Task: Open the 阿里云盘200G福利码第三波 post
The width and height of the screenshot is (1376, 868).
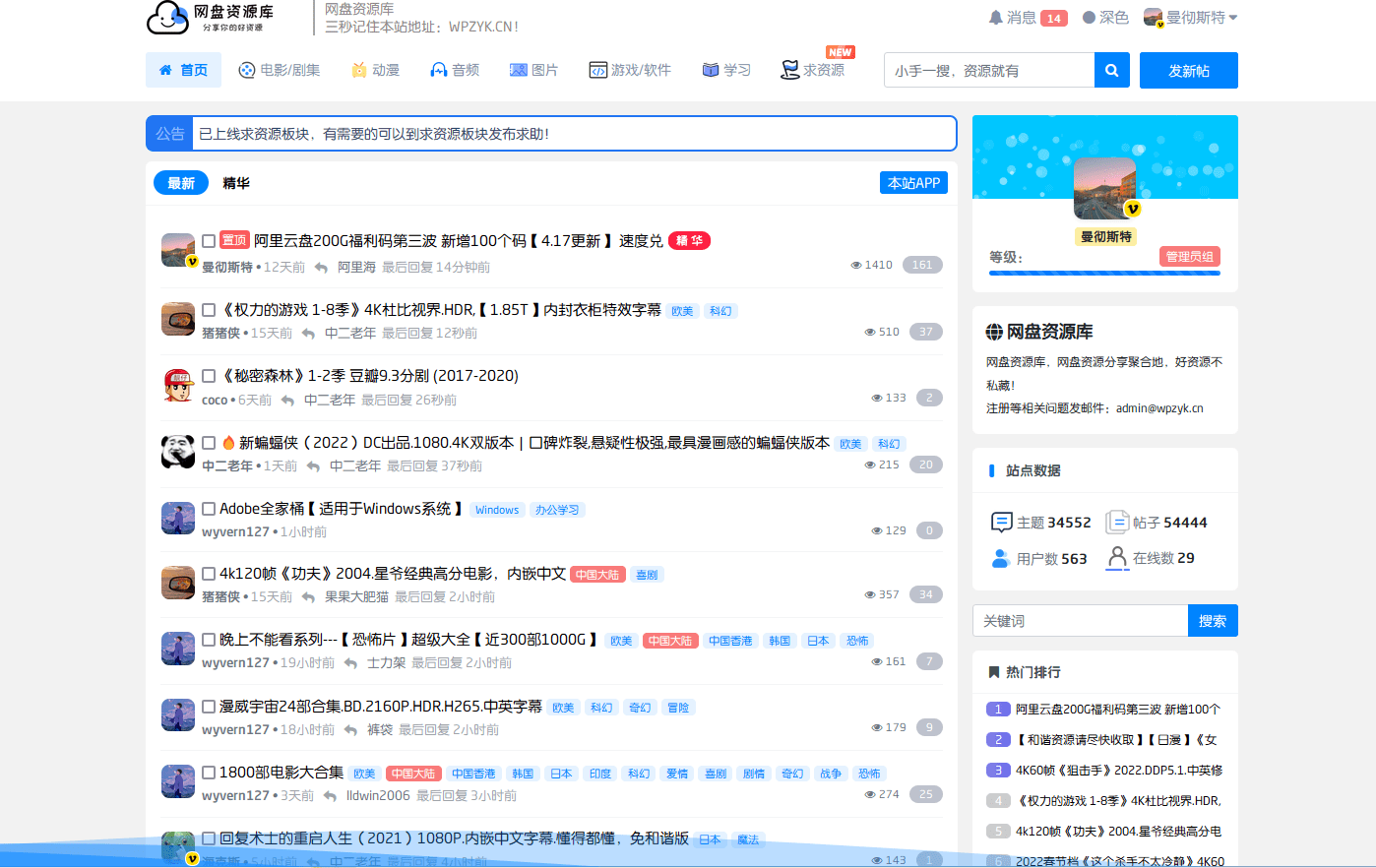Action: tap(458, 241)
